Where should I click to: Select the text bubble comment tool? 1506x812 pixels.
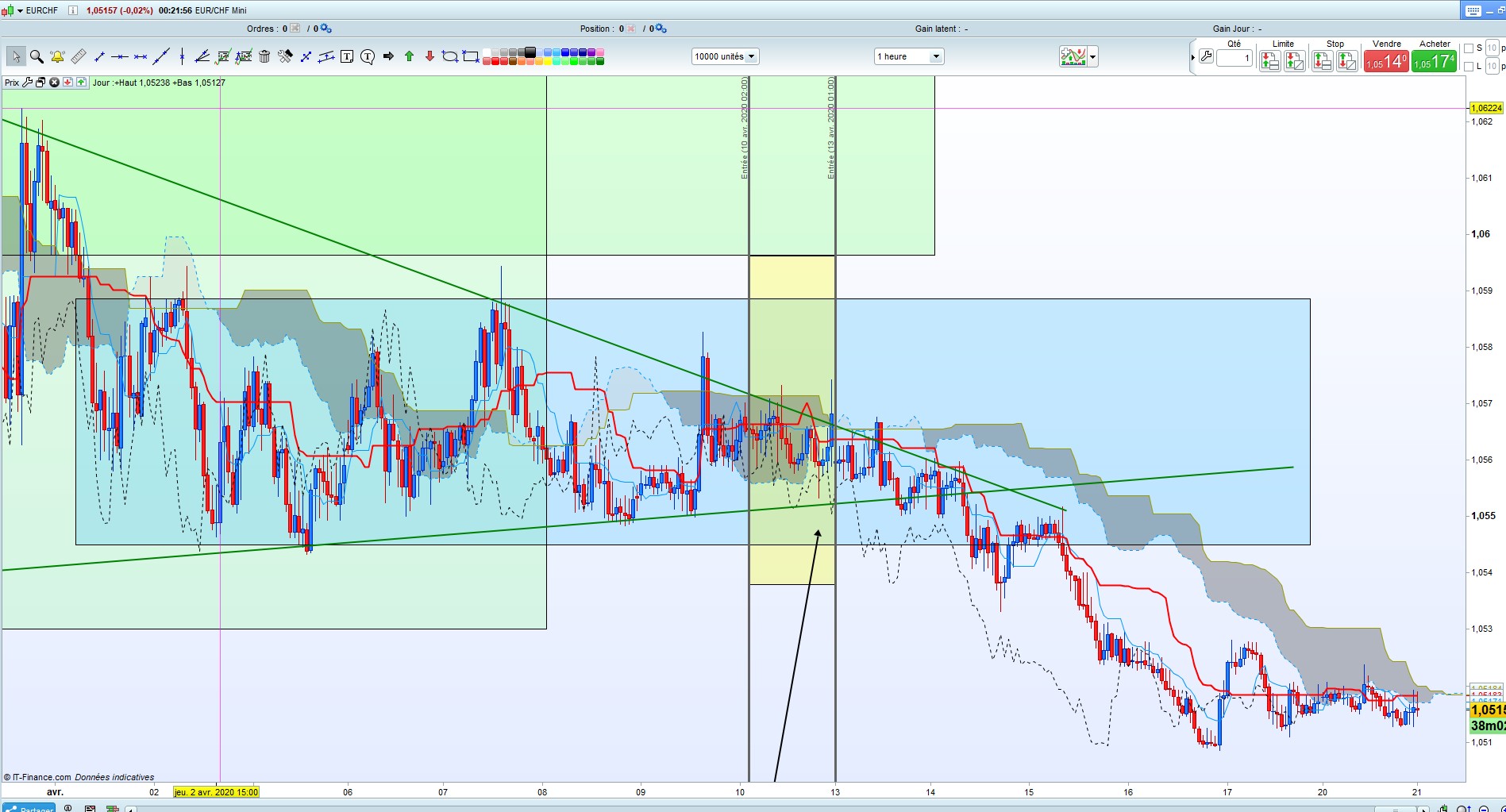click(368, 56)
